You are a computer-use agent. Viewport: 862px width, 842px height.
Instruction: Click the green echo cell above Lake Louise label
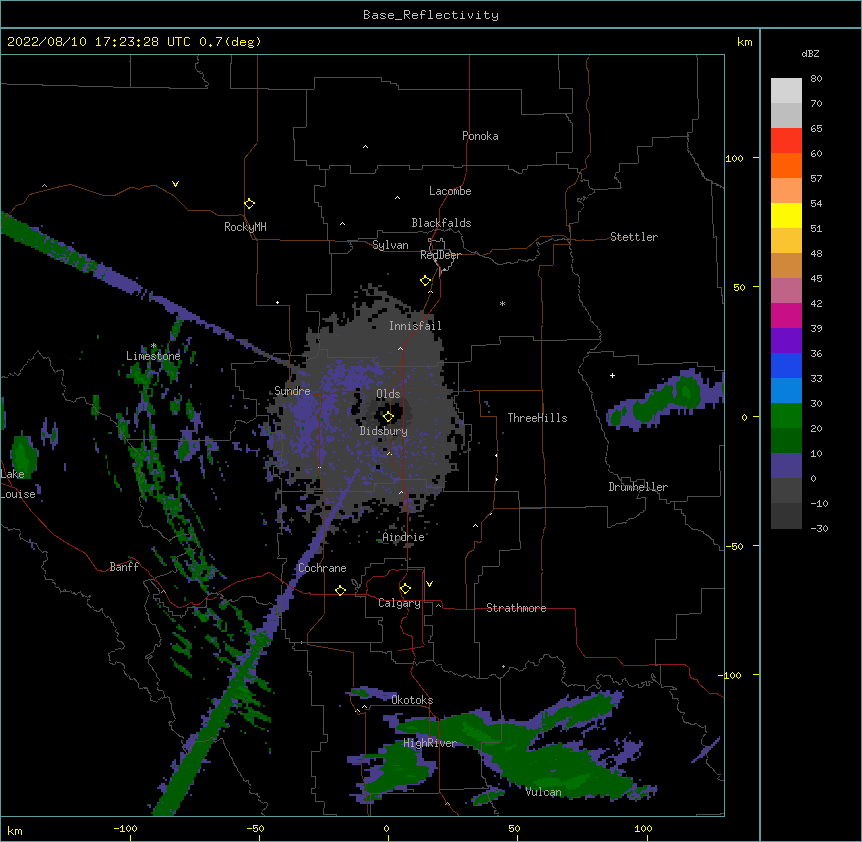click(23, 456)
